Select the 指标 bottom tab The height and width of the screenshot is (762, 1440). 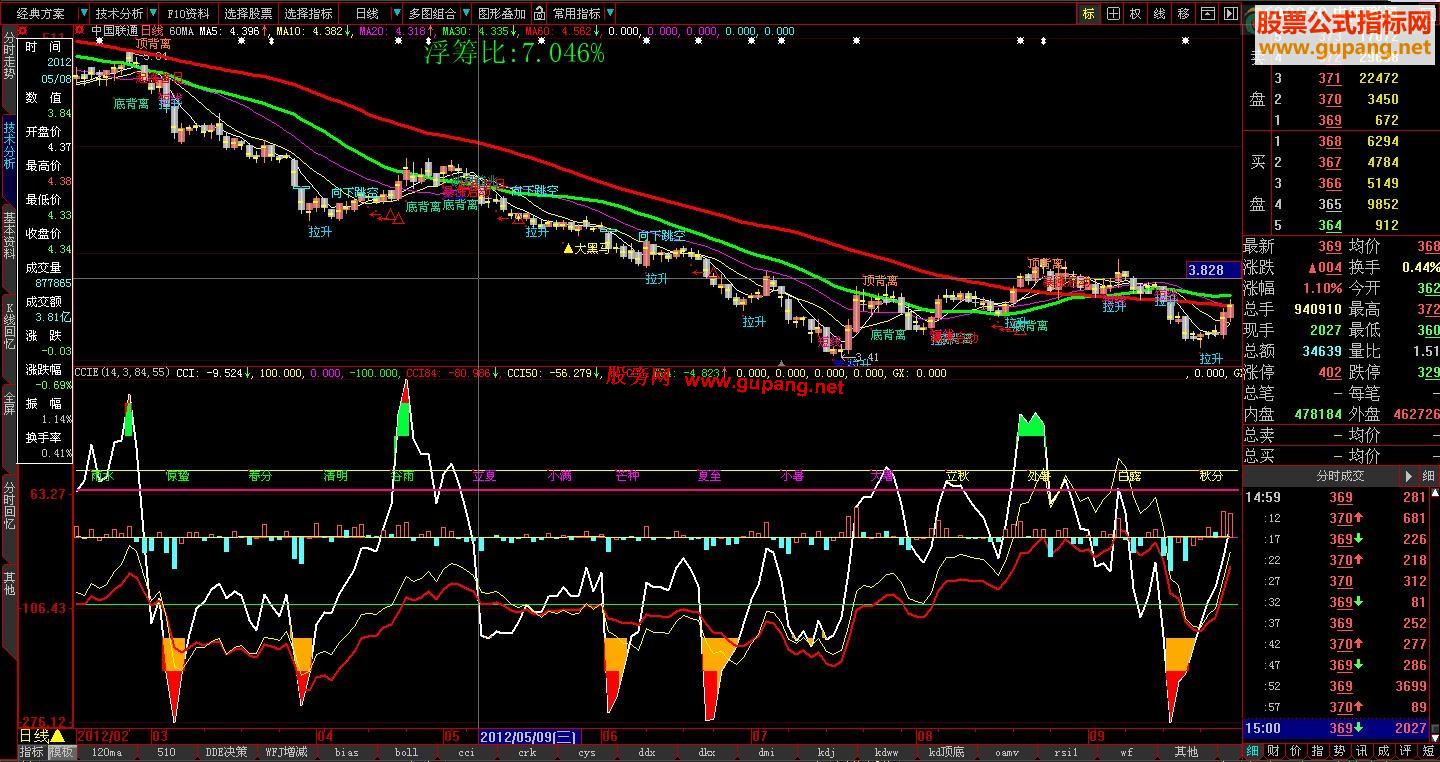pos(32,752)
